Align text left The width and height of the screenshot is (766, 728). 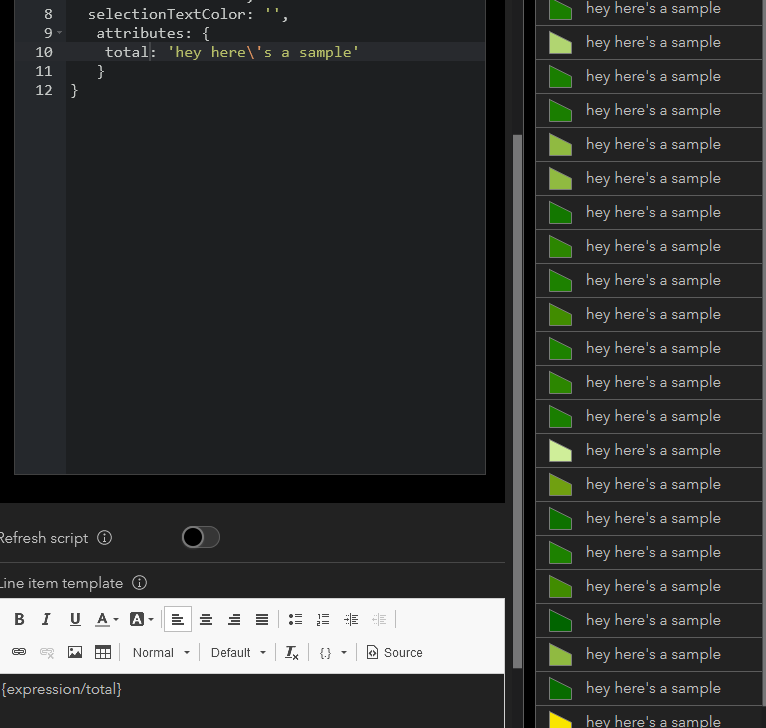[x=178, y=619]
